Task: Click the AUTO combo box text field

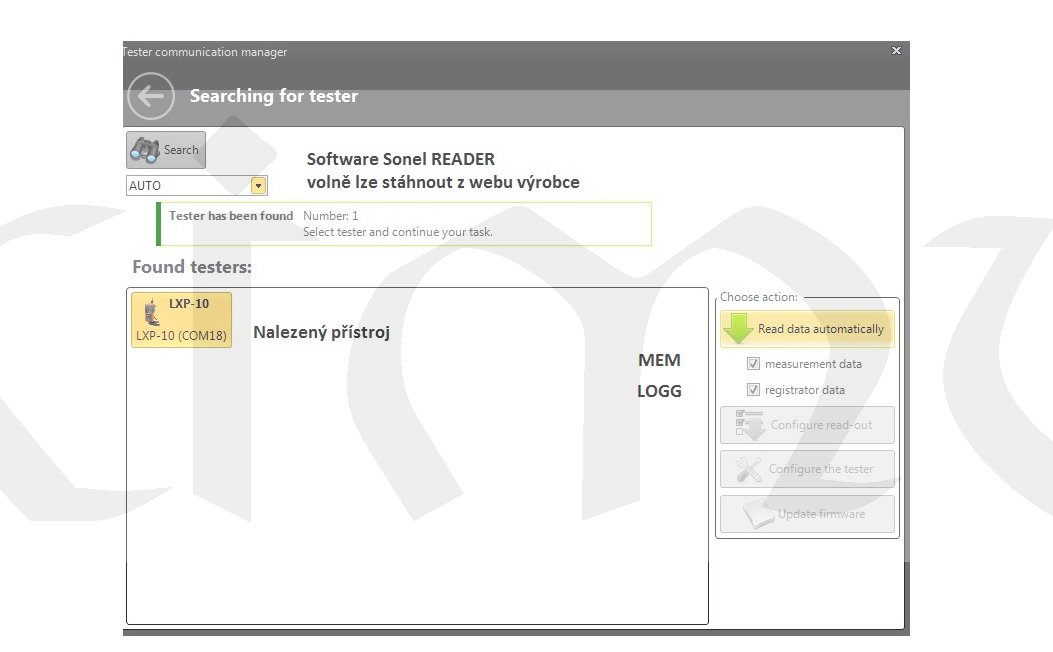Action: click(x=187, y=186)
